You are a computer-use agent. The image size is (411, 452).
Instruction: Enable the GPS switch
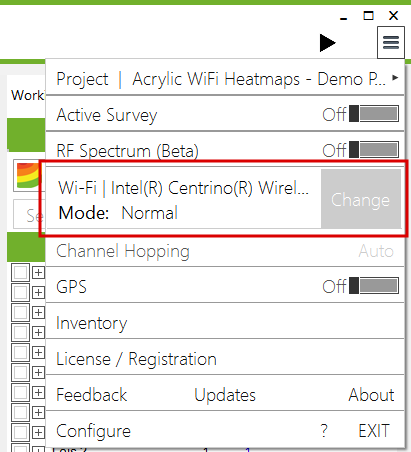374,286
